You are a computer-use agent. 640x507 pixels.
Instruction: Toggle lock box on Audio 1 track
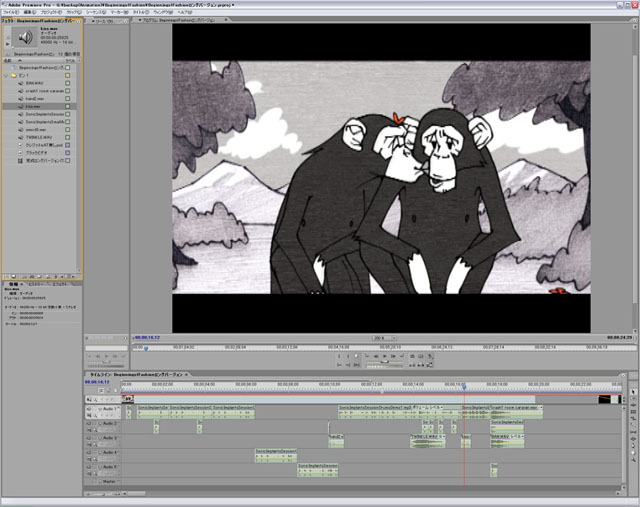click(95, 409)
